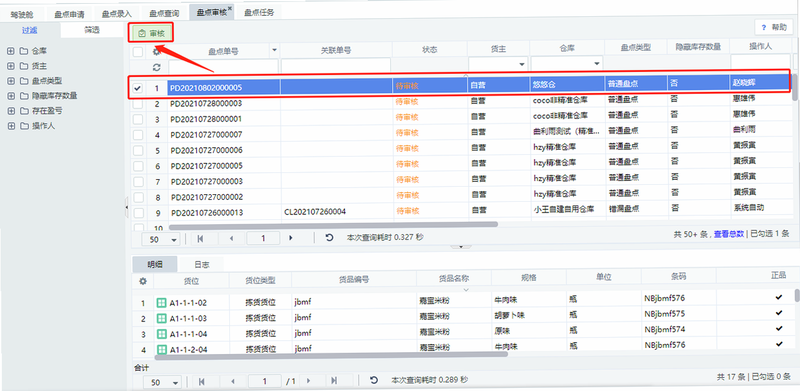The height and width of the screenshot is (391, 800).
Task: Check the checkbox for PD20210727000005
Action: (x=138, y=166)
